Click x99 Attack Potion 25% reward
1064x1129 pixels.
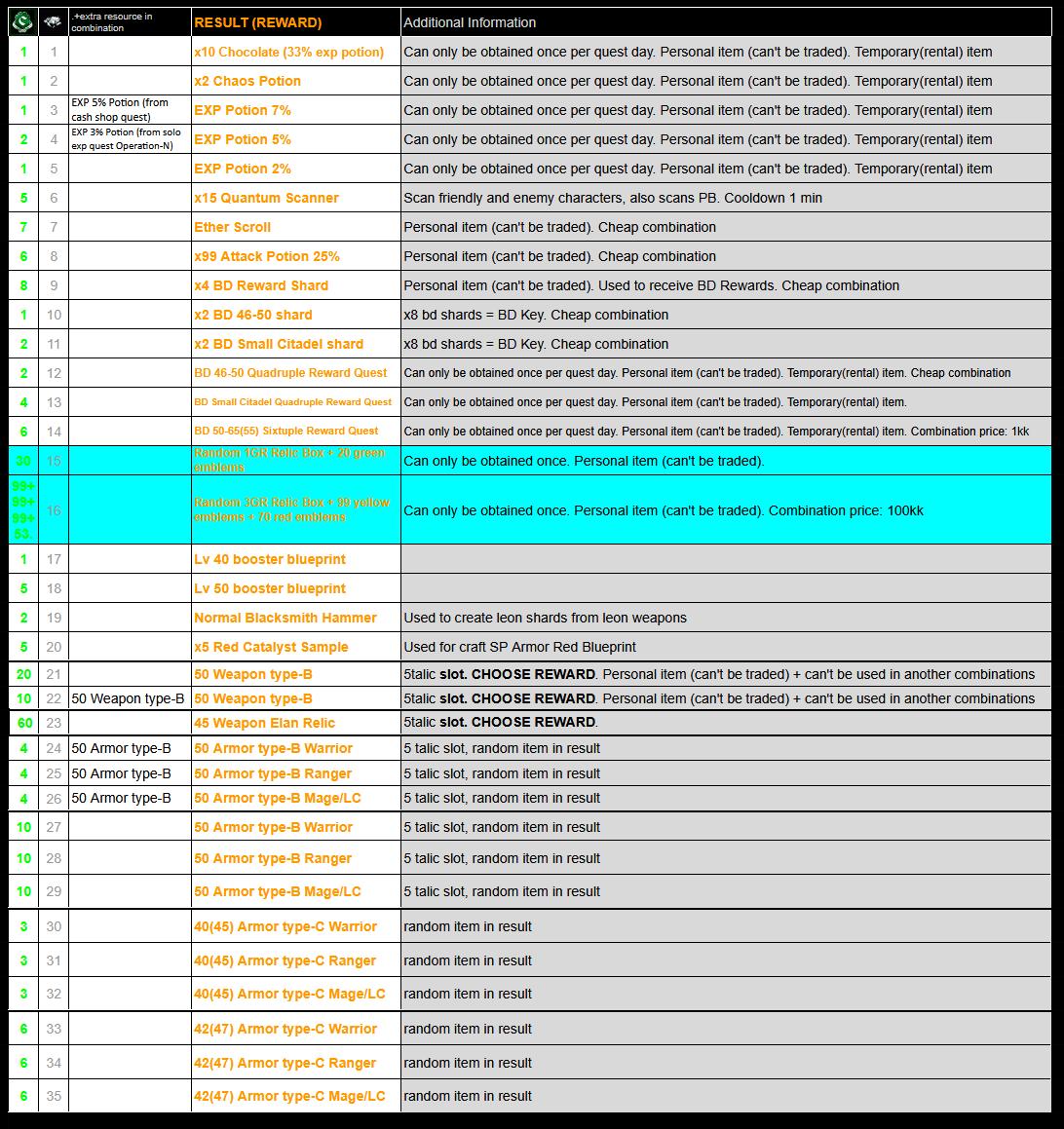point(267,256)
